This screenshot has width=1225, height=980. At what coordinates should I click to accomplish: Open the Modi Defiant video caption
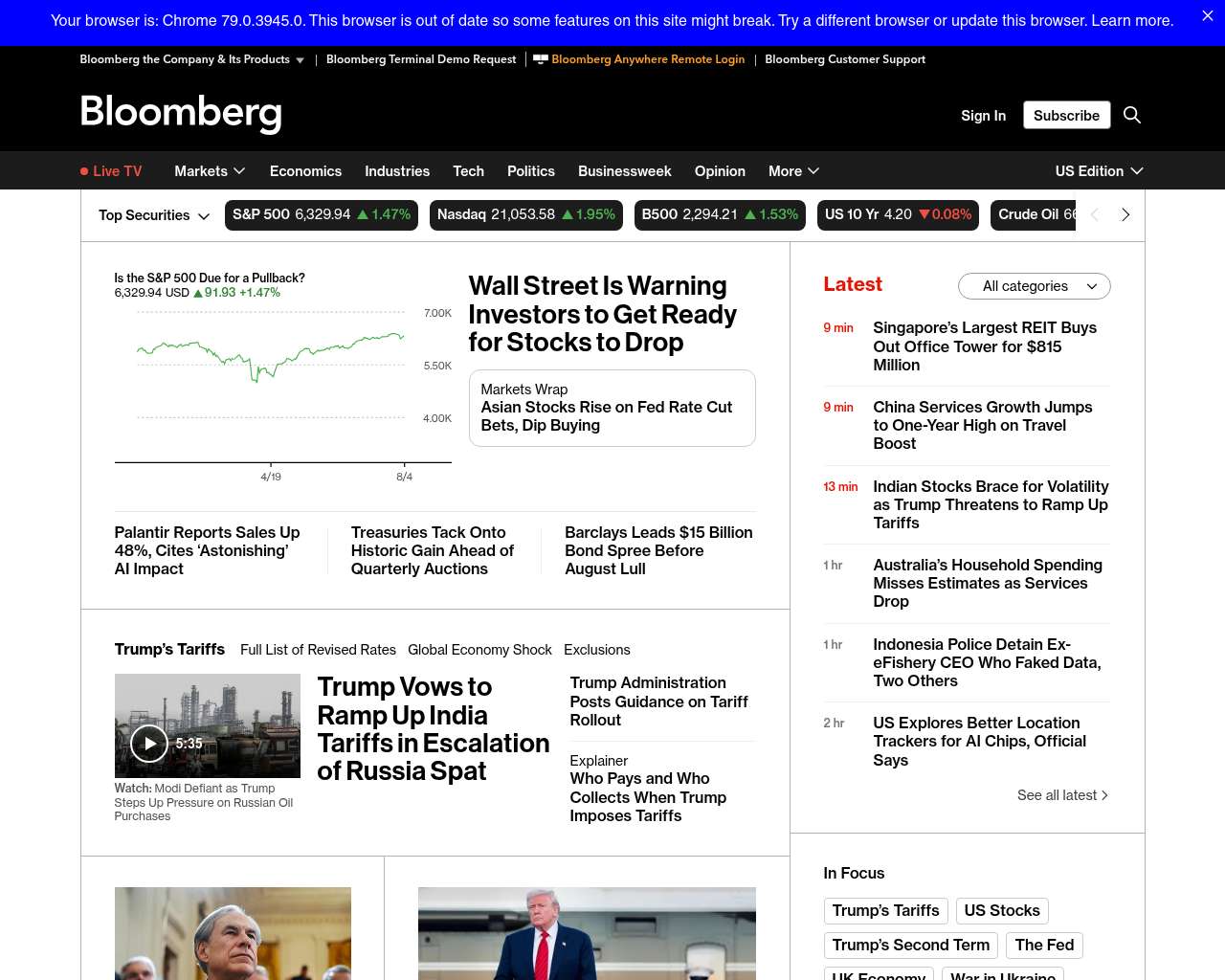click(x=204, y=802)
